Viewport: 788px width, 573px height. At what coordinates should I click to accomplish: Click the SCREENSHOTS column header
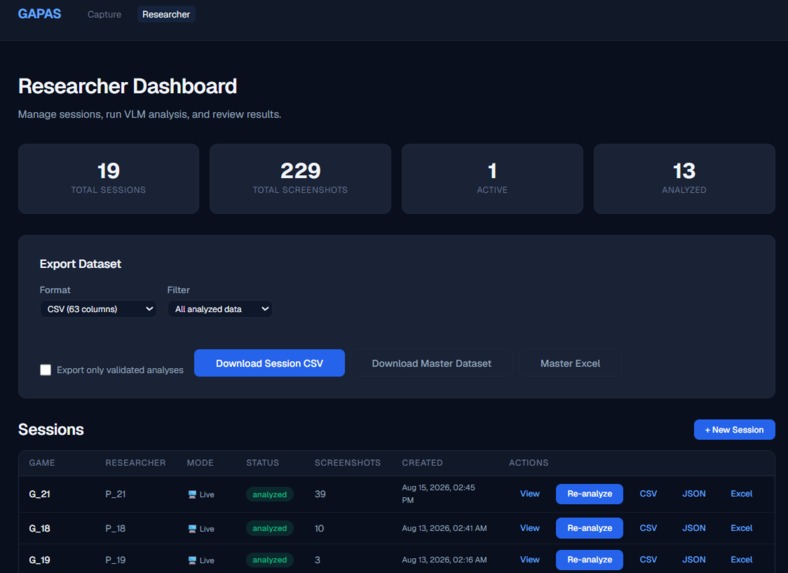point(347,462)
